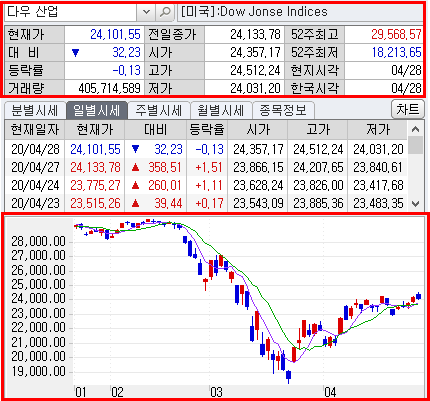The width and height of the screenshot is (430, 401).
Task: Click the red up triangle beside 358.51
Action: tap(135, 167)
